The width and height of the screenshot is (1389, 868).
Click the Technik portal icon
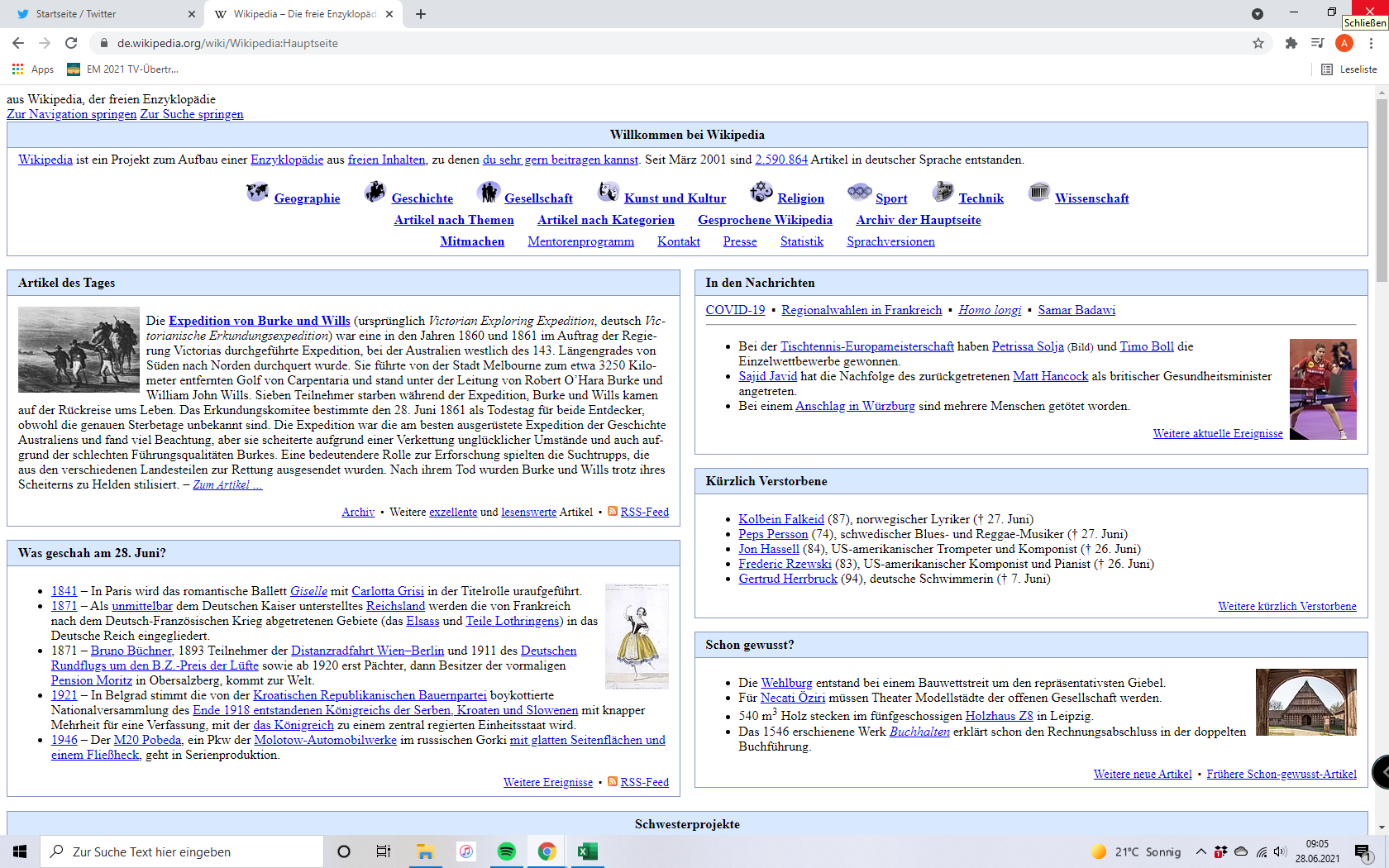(943, 192)
